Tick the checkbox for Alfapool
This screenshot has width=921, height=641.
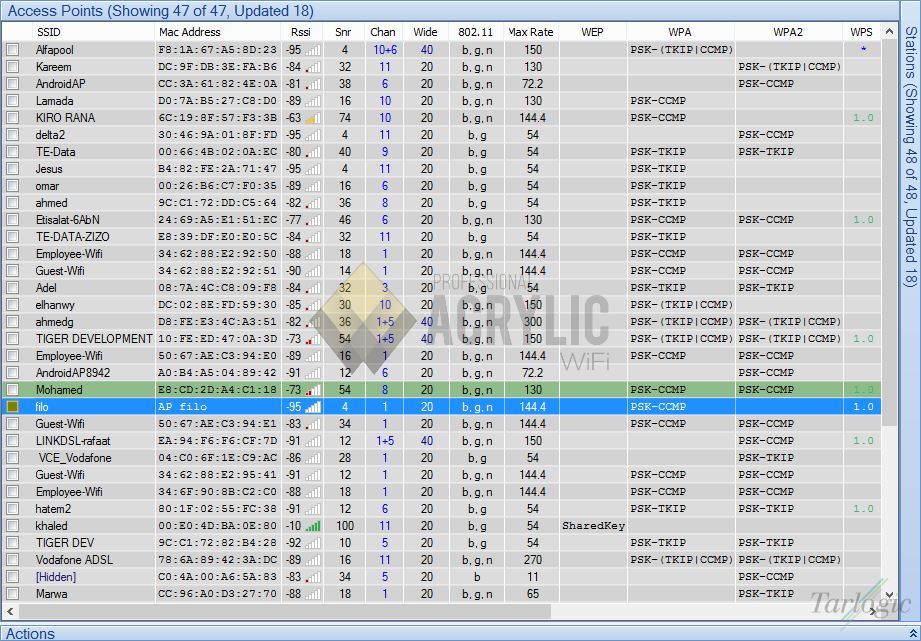click(12, 50)
